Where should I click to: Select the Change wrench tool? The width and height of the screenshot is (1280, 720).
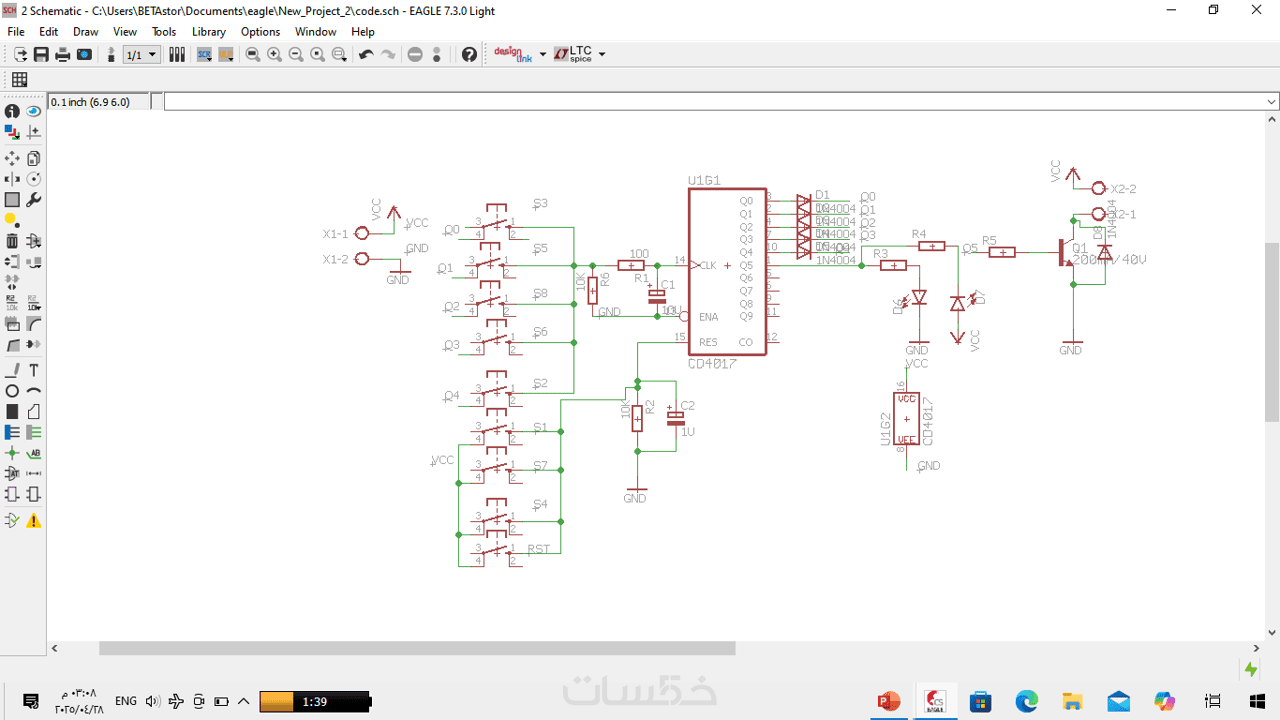[33, 200]
